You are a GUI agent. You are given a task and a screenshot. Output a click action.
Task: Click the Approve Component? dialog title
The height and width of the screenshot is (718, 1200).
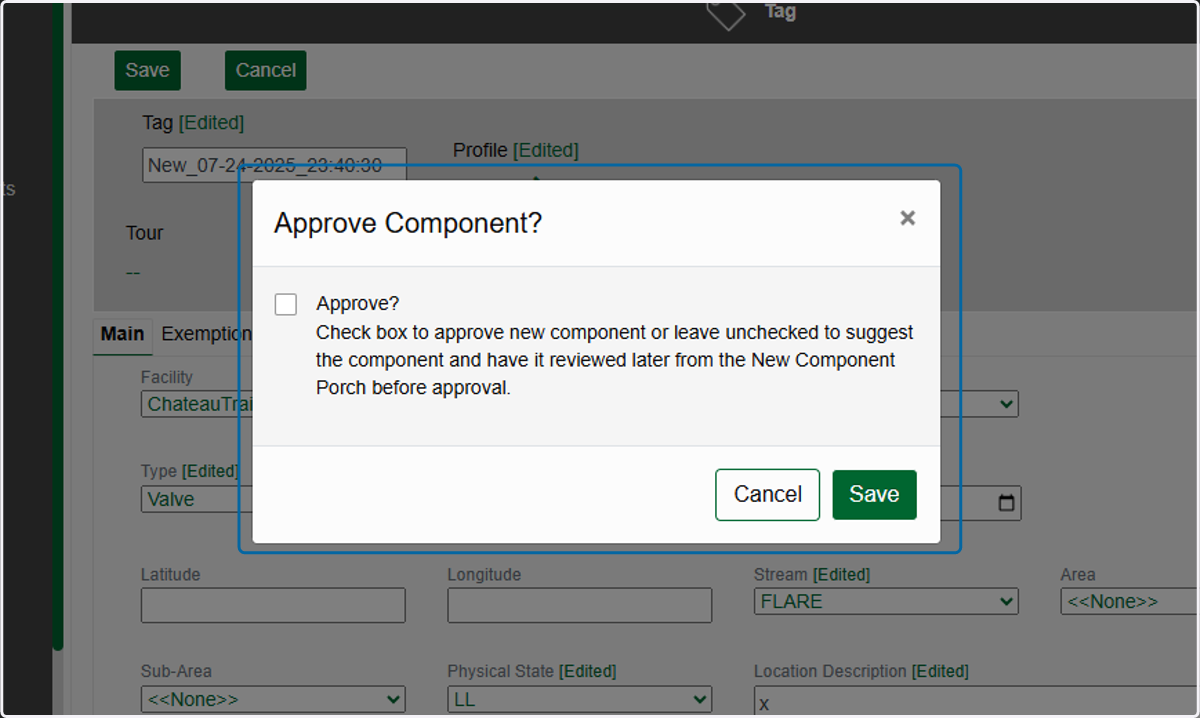tap(408, 223)
